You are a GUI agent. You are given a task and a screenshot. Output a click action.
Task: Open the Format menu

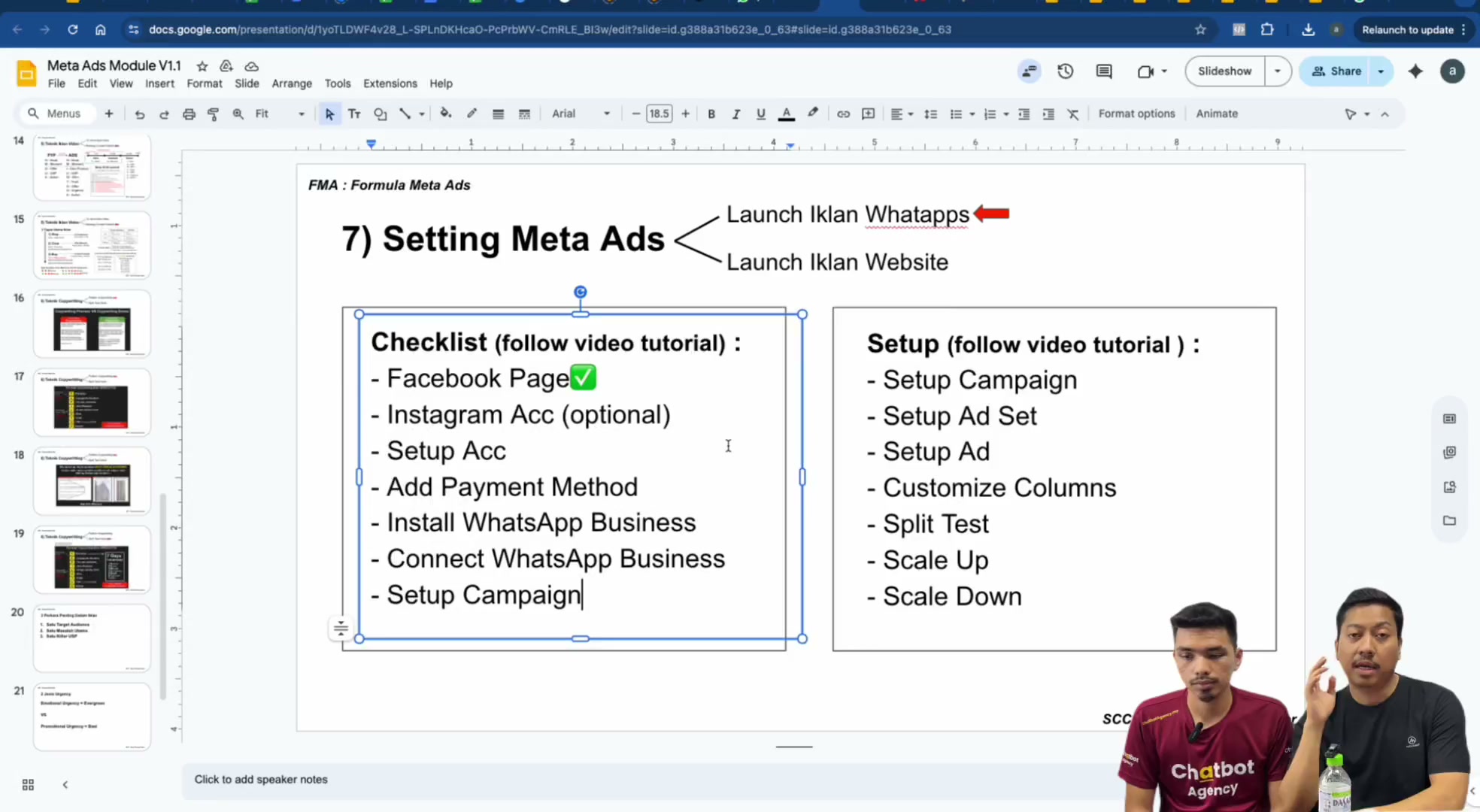205,83
